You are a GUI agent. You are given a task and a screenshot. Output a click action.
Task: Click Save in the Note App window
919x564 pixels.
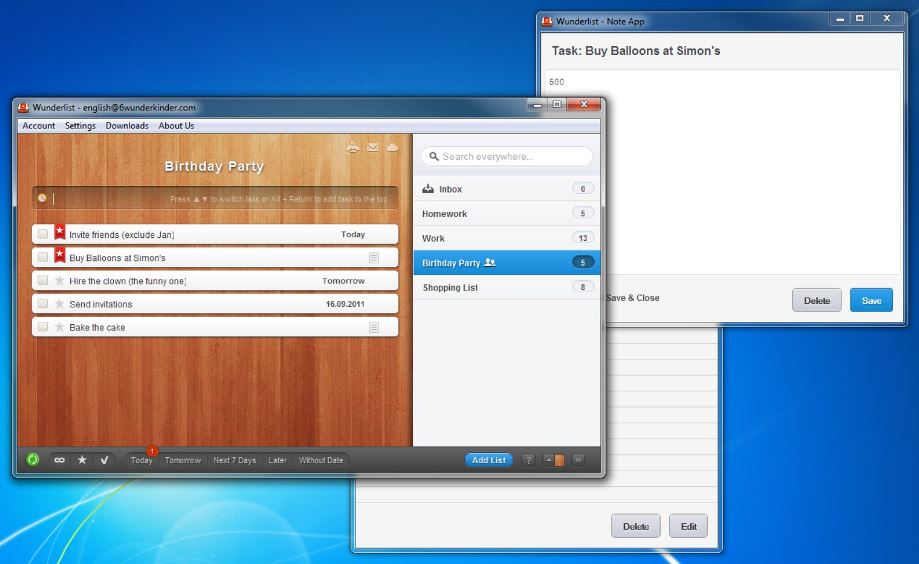(x=872, y=300)
